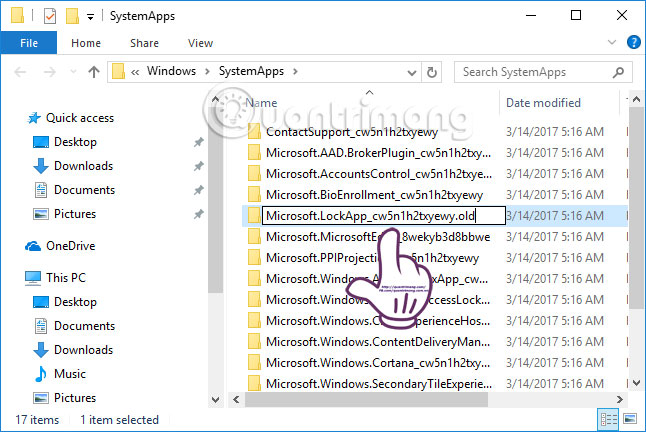
Task: Select the Microsoft.Windows.SecondaryTileExperie... folder
Action: coord(379,384)
